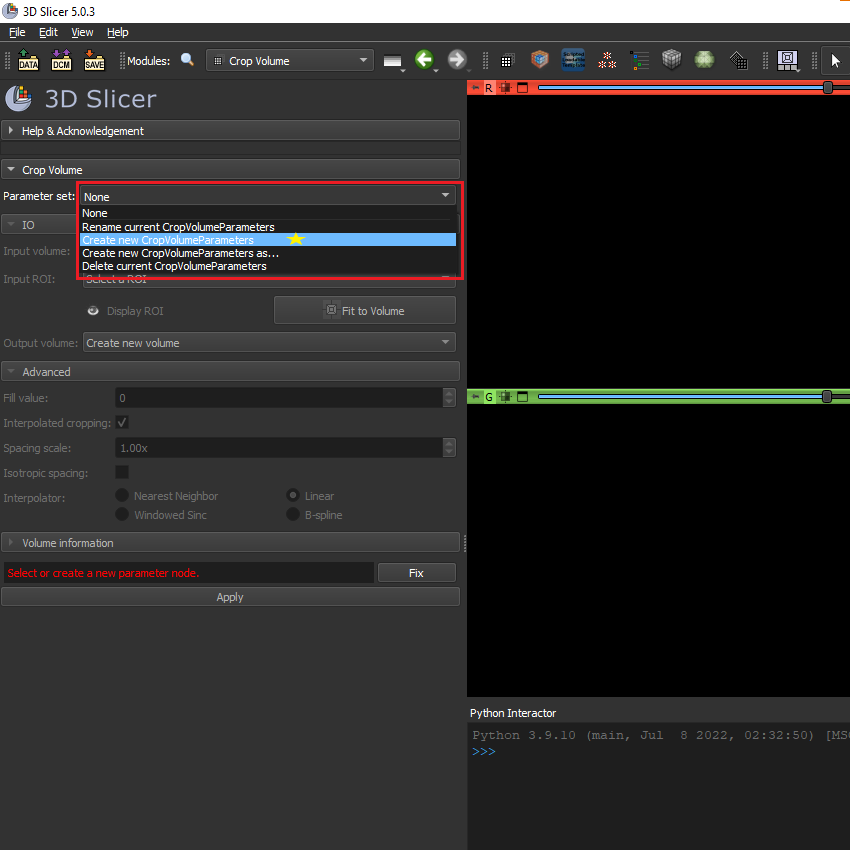
Task: Open the Segment Editor toolbar icon
Action: [x=738, y=60]
